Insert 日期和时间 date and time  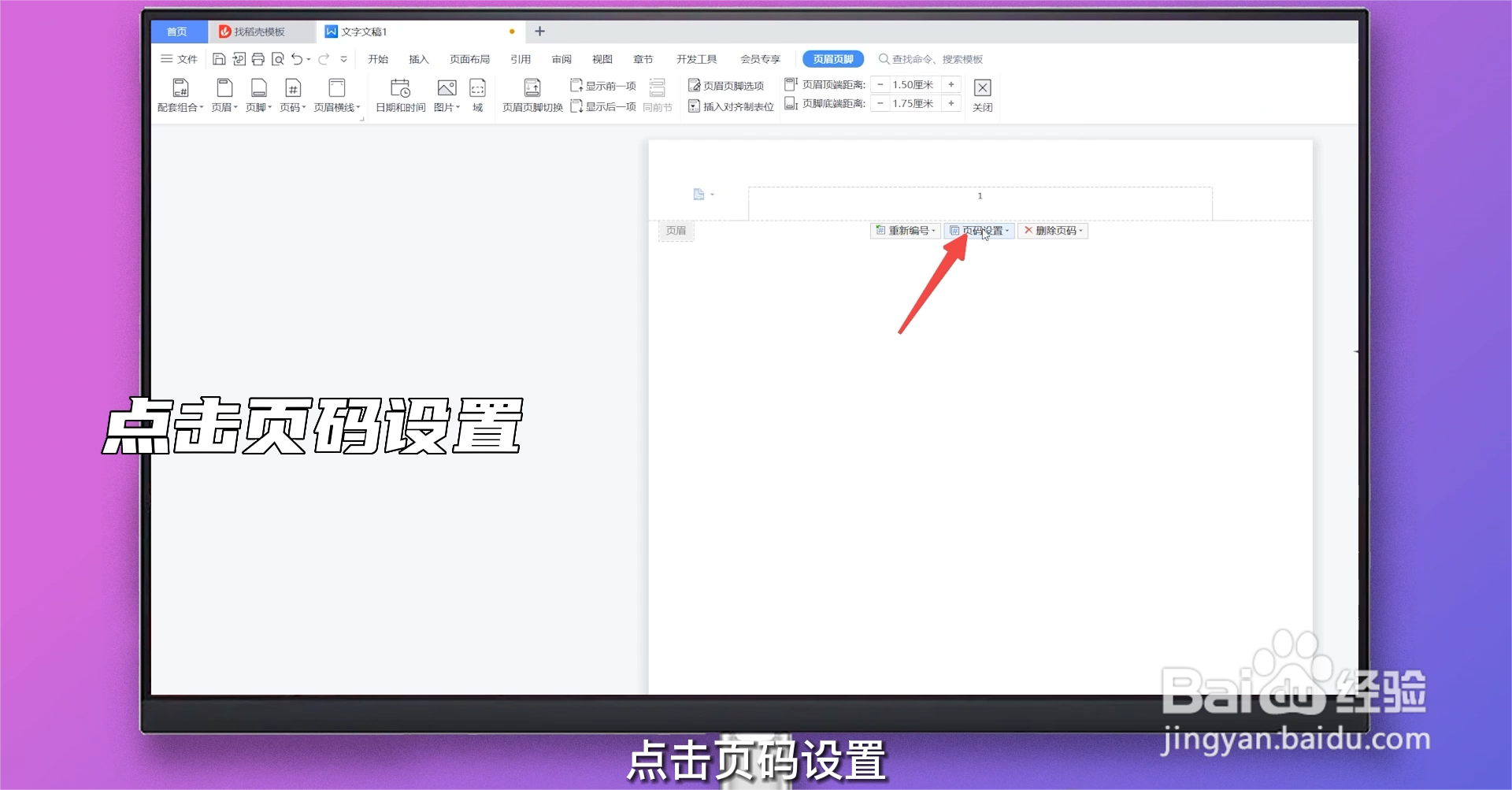pyautogui.click(x=400, y=95)
